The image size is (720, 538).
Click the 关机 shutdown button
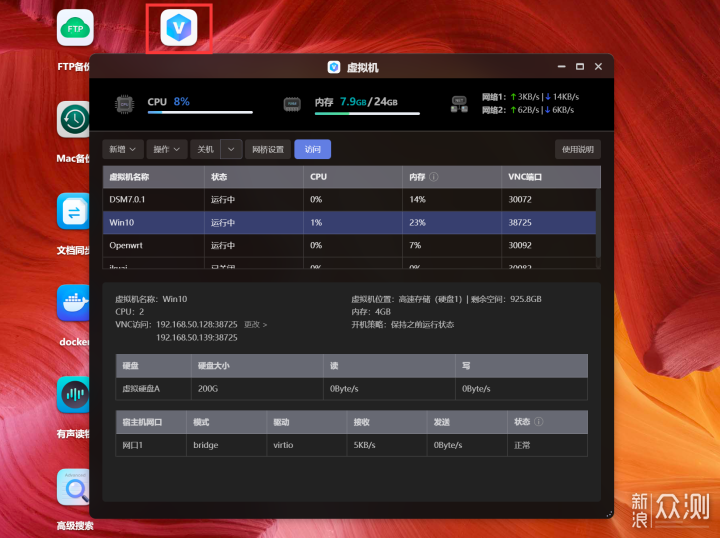[205, 149]
